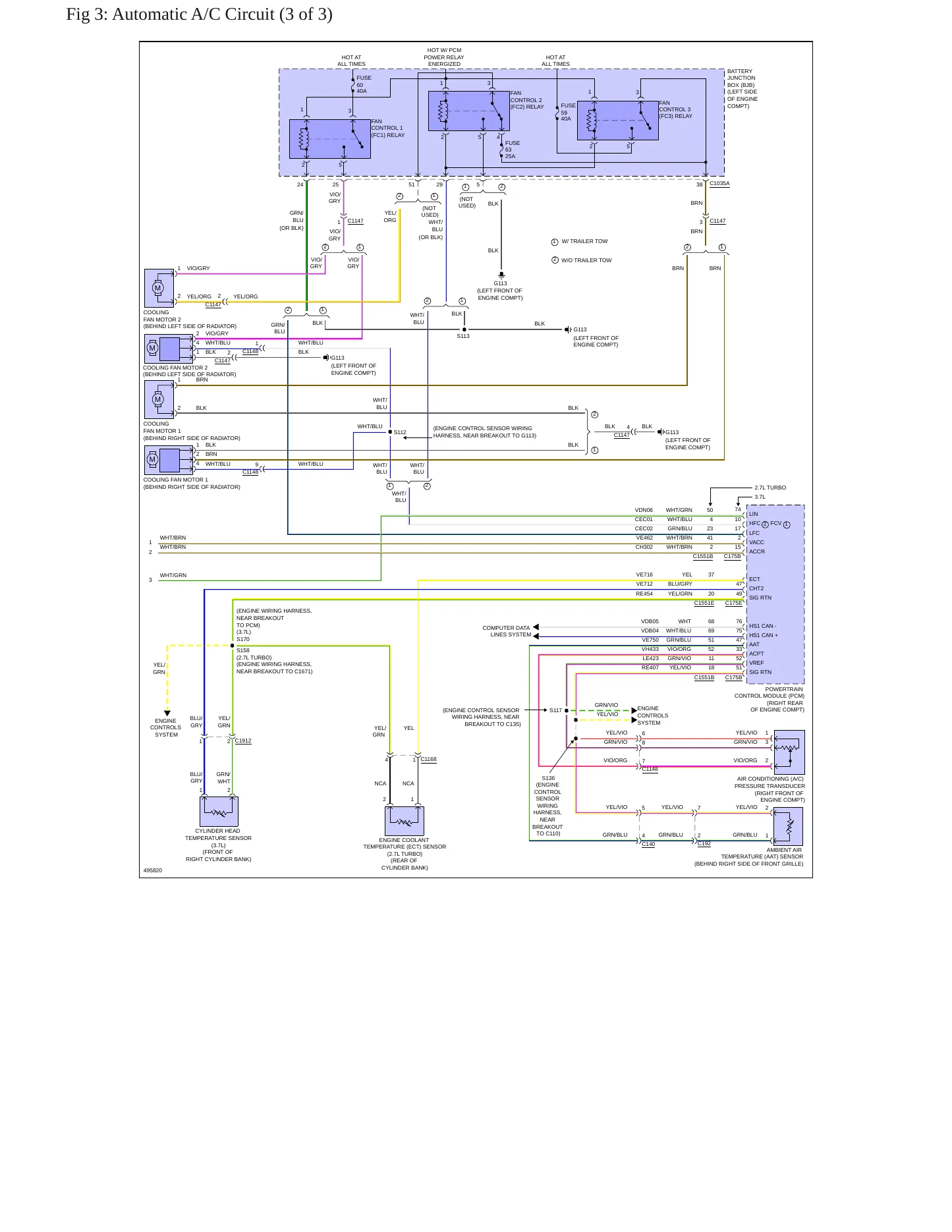Select the A/C pressure transducer symbol

pyautogui.click(x=789, y=752)
